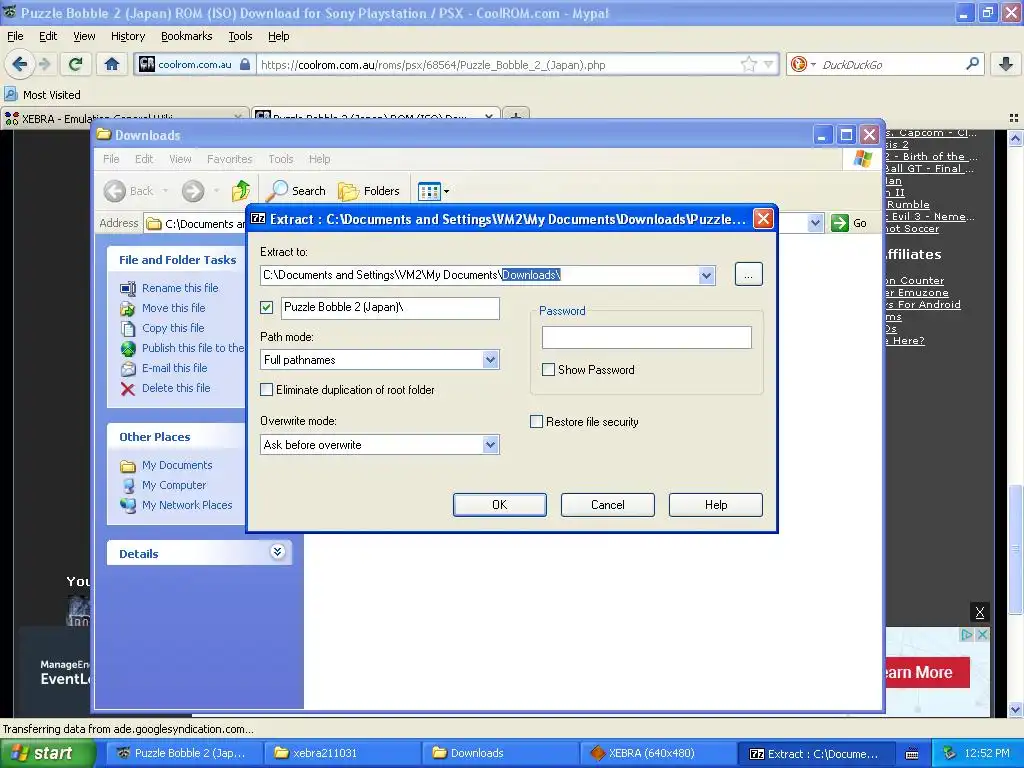Open the browser URL history dropdown arrow

pyautogui.click(x=768, y=64)
